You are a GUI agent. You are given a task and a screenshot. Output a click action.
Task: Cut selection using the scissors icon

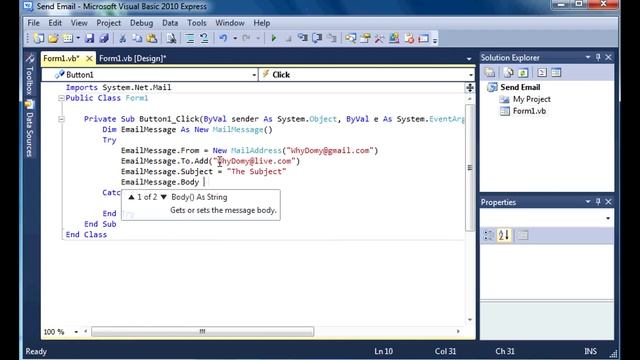(122, 38)
